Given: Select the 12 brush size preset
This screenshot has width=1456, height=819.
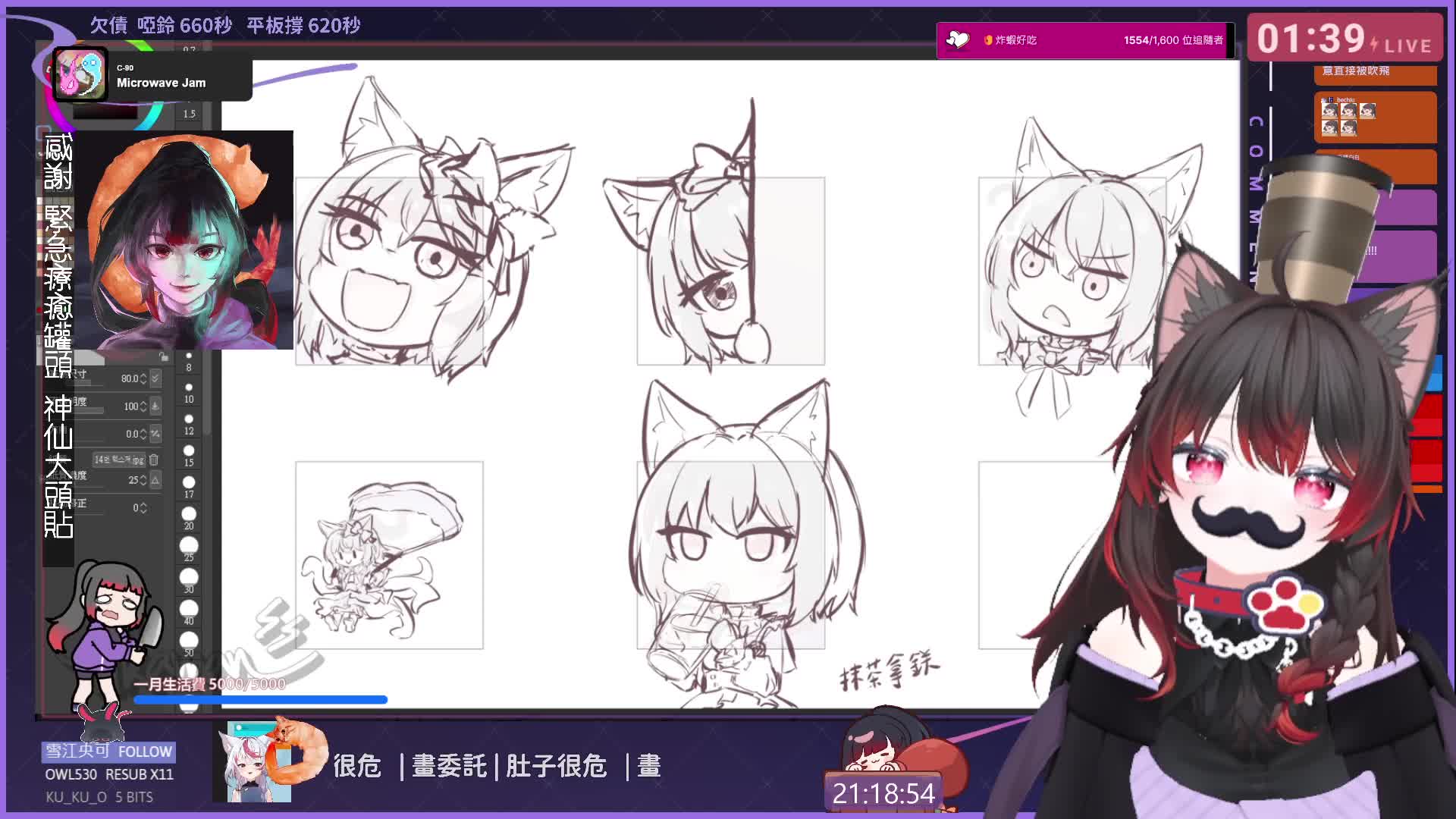Looking at the screenshot, I should coord(189,424).
